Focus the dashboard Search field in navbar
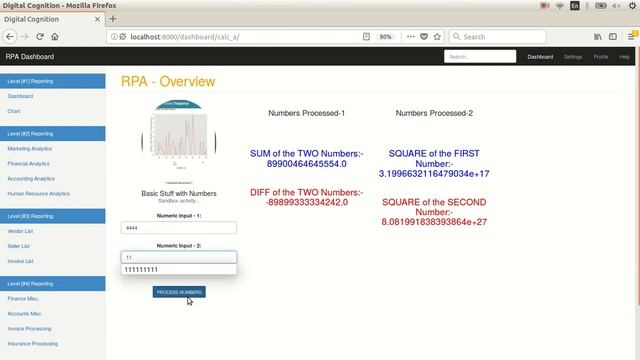Viewport: 640px width, 360px height. coord(480,56)
